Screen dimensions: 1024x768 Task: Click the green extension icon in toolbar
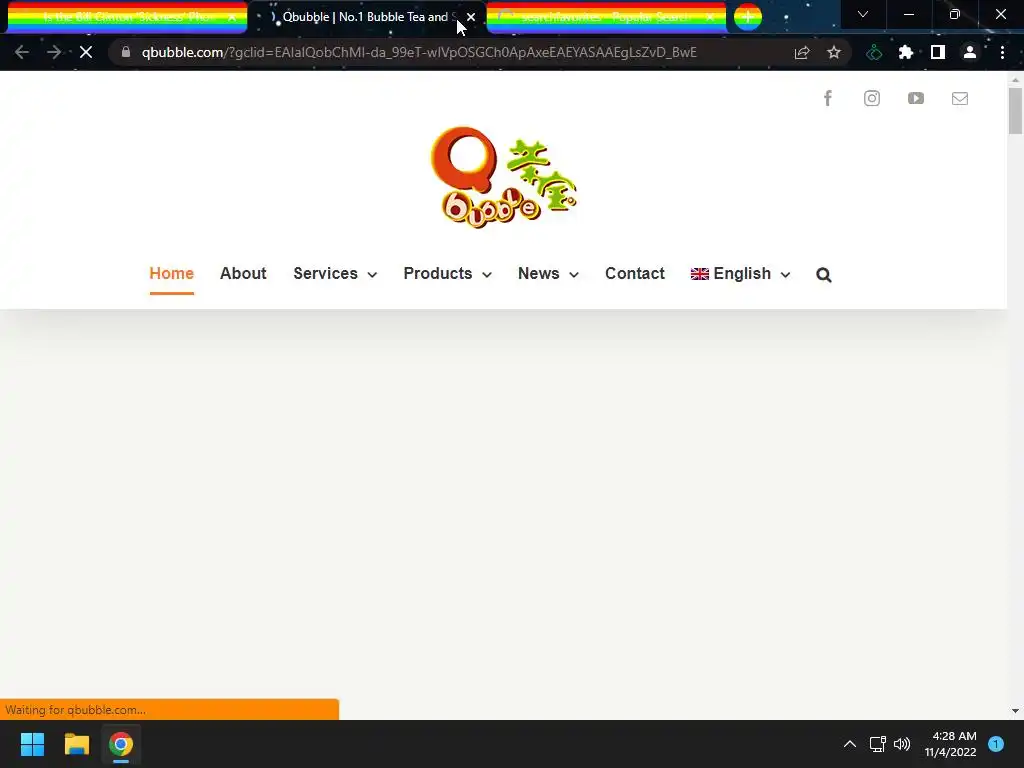(874, 52)
